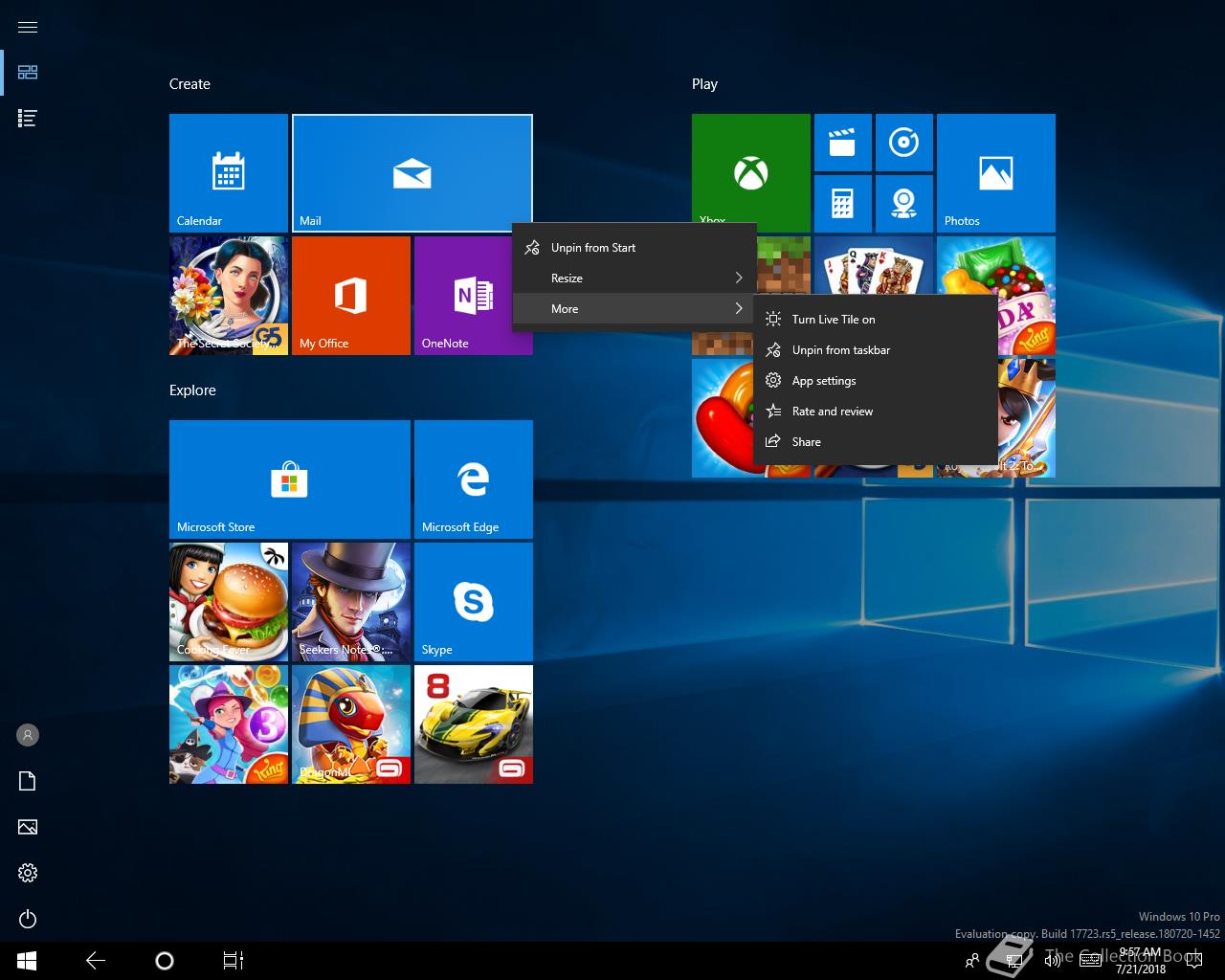
Task: Click the Power button
Action: pos(28,919)
